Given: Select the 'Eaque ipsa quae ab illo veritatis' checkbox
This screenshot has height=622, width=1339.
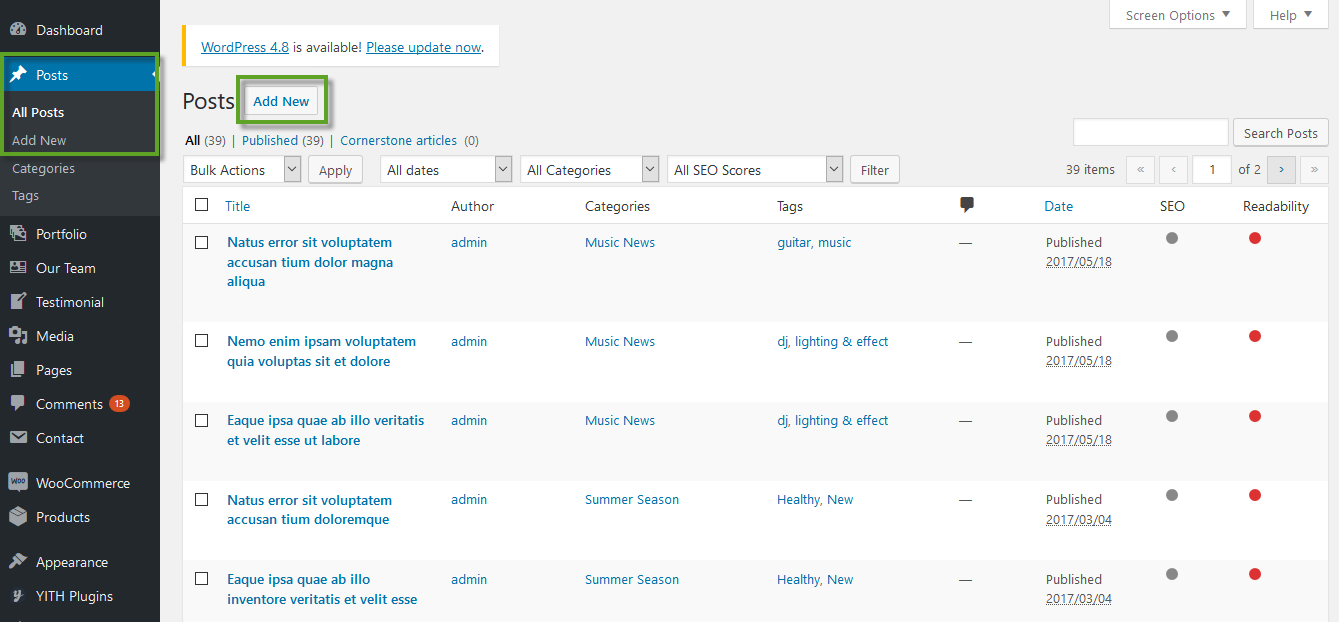Looking at the screenshot, I should 202,420.
